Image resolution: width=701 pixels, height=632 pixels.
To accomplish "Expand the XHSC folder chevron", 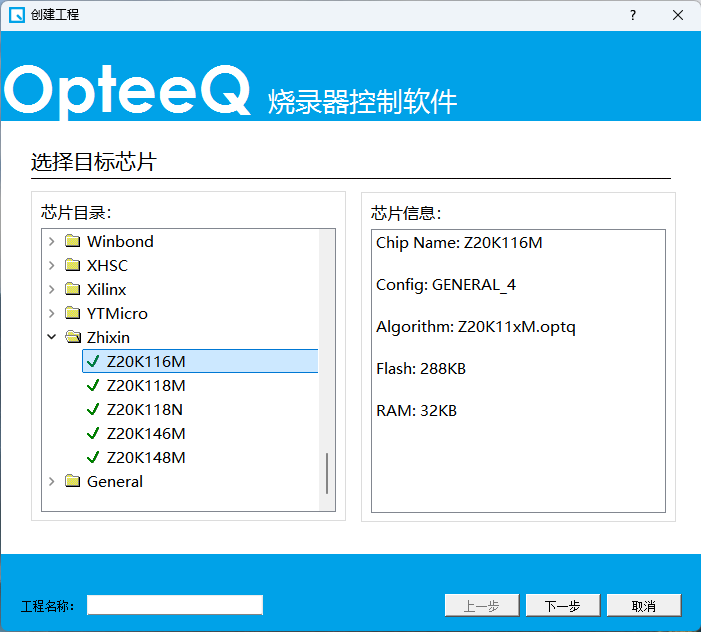I will (x=51, y=265).
